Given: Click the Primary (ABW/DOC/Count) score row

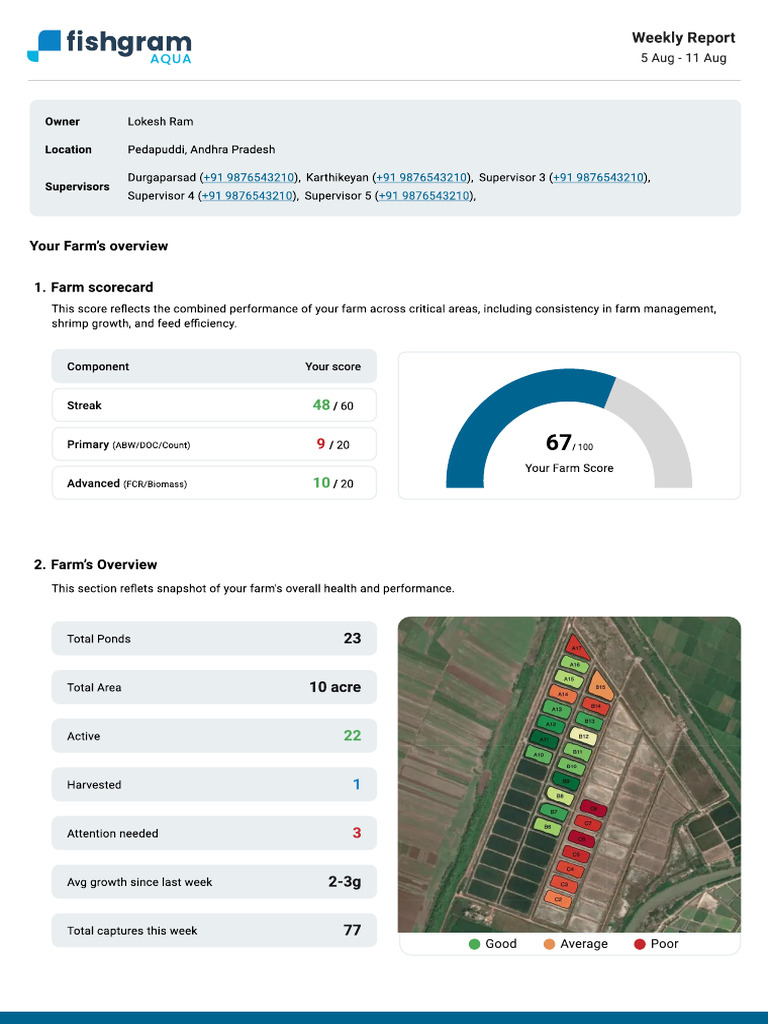Looking at the screenshot, I should [214, 444].
